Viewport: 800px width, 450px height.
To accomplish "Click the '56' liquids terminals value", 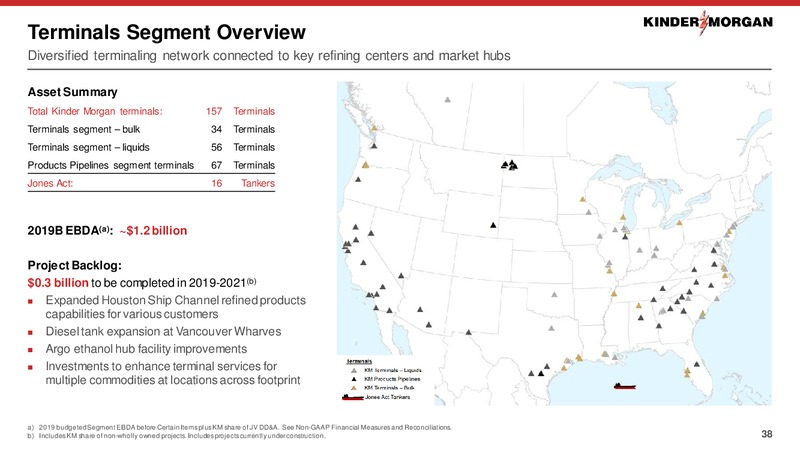I will [216, 147].
